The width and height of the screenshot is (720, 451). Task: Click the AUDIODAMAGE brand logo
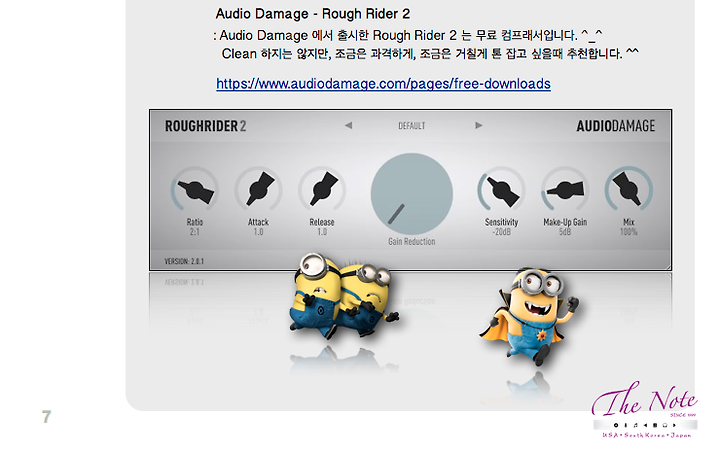tap(616, 126)
